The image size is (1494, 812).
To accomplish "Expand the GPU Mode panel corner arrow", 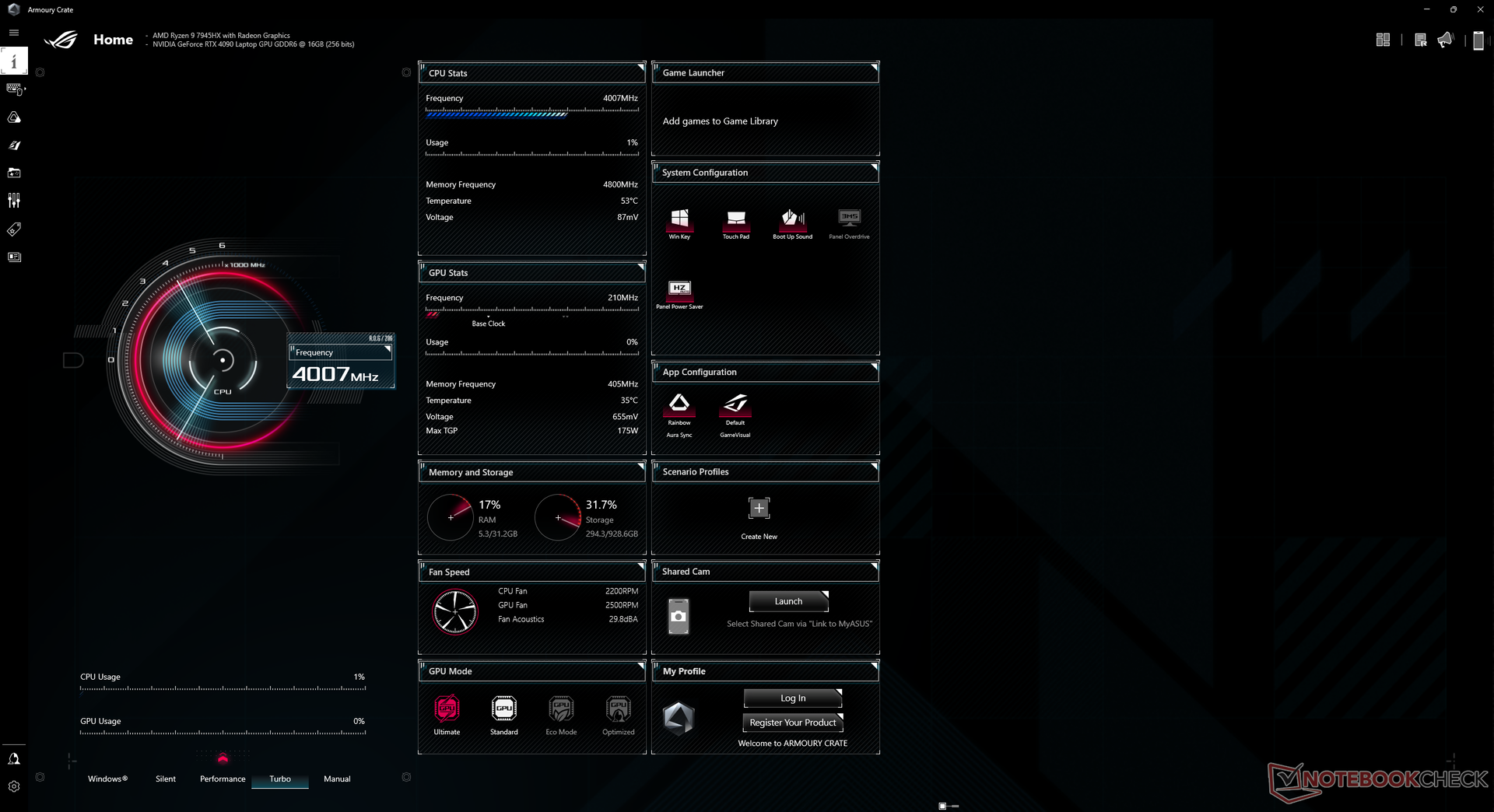I will 641,665.
